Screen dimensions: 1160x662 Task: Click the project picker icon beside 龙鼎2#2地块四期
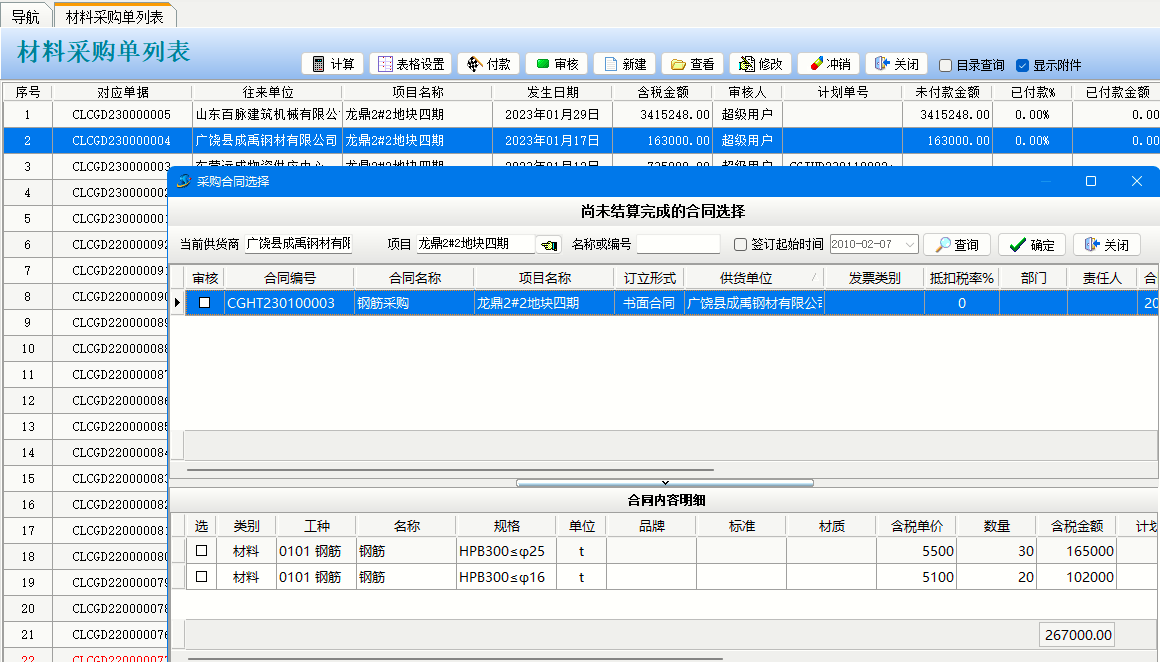(x=549, y=245)
